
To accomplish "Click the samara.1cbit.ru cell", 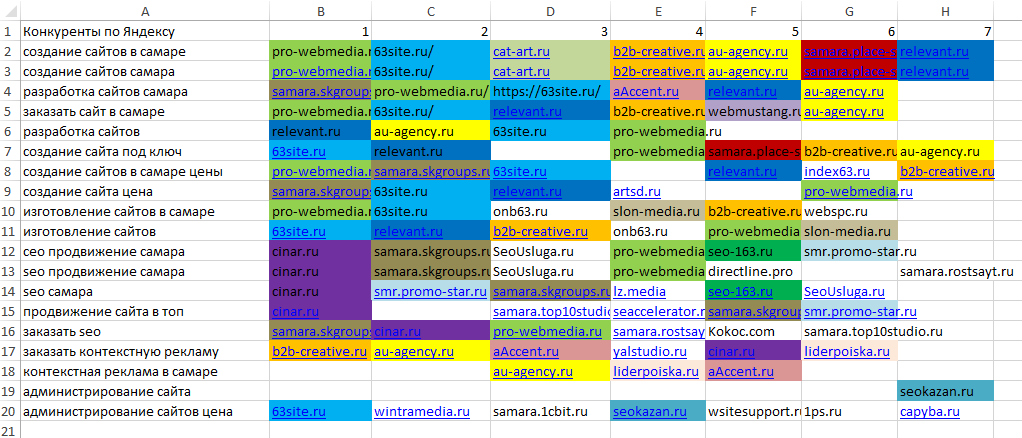I will coord(550,412).
